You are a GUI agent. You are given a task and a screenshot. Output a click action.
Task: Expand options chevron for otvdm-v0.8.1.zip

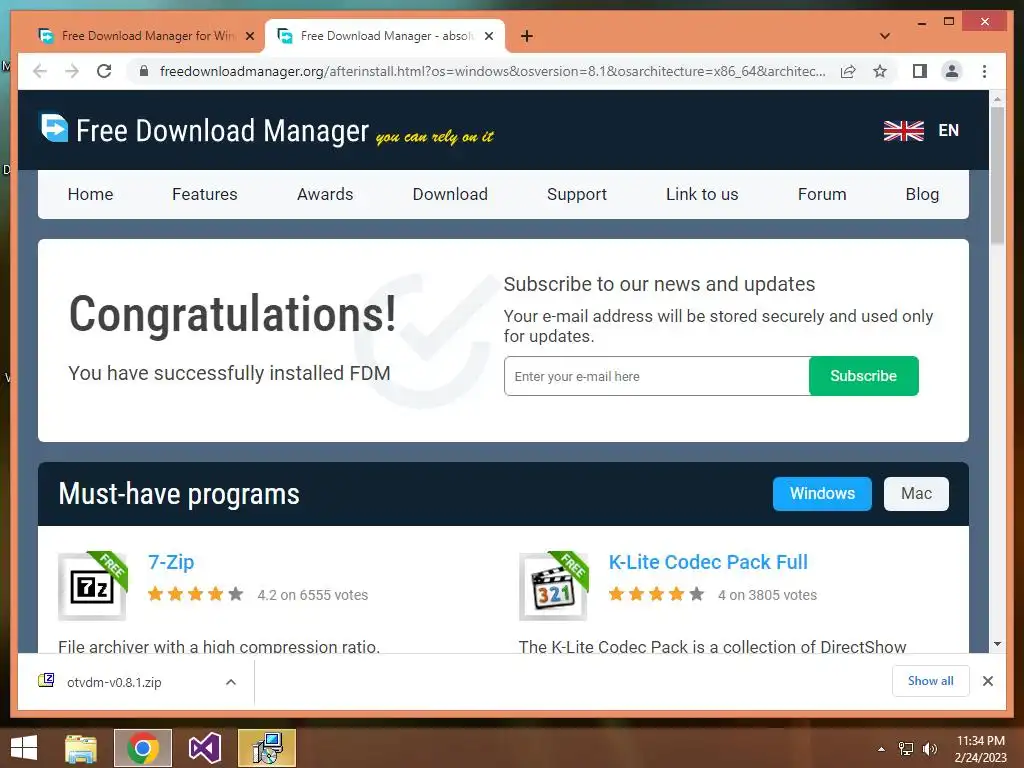point(231,682)
